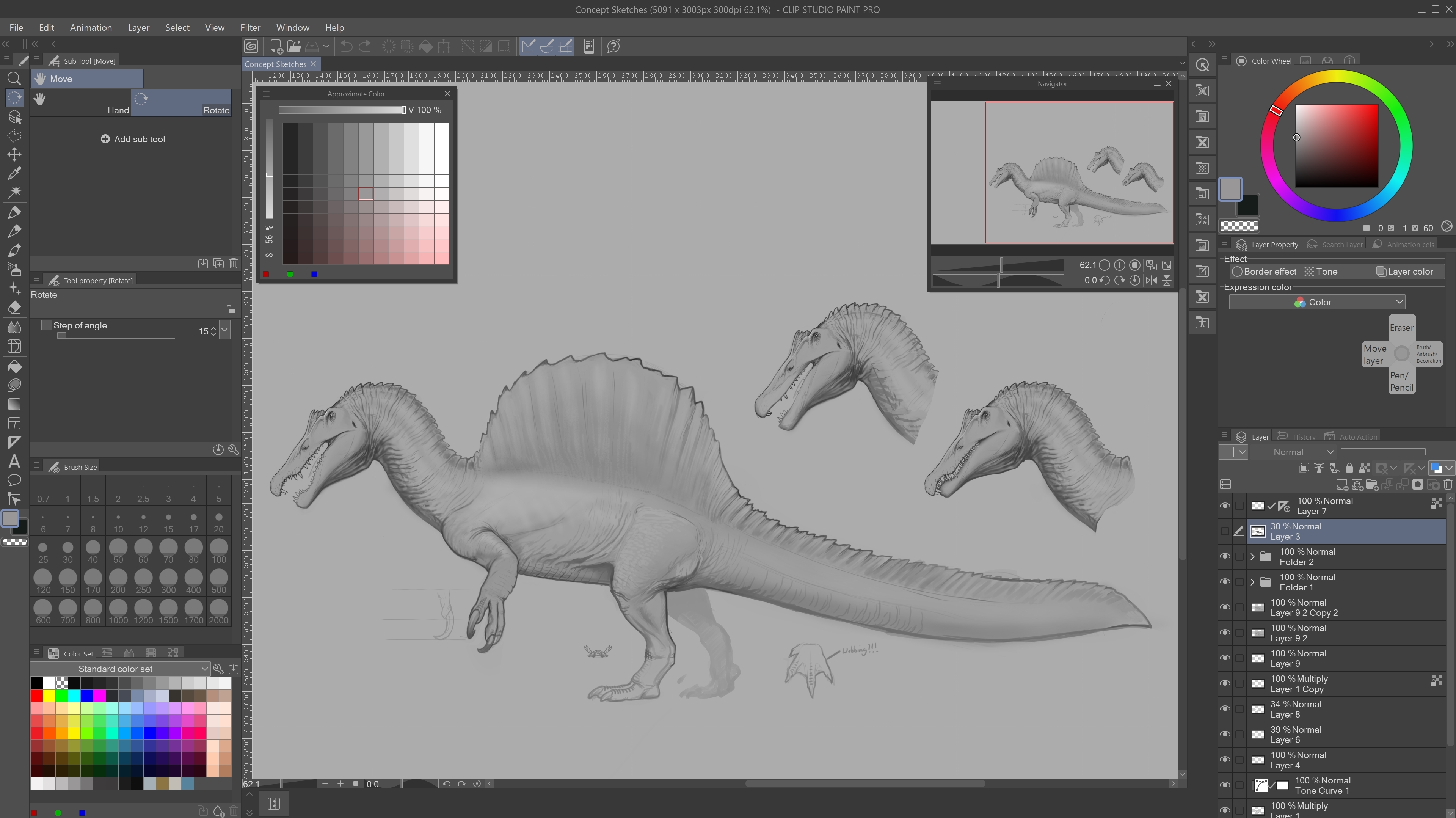This screenshot has width=1456, height=818.
Task: Enable the Step of angle checkbox
Action: 47,325
